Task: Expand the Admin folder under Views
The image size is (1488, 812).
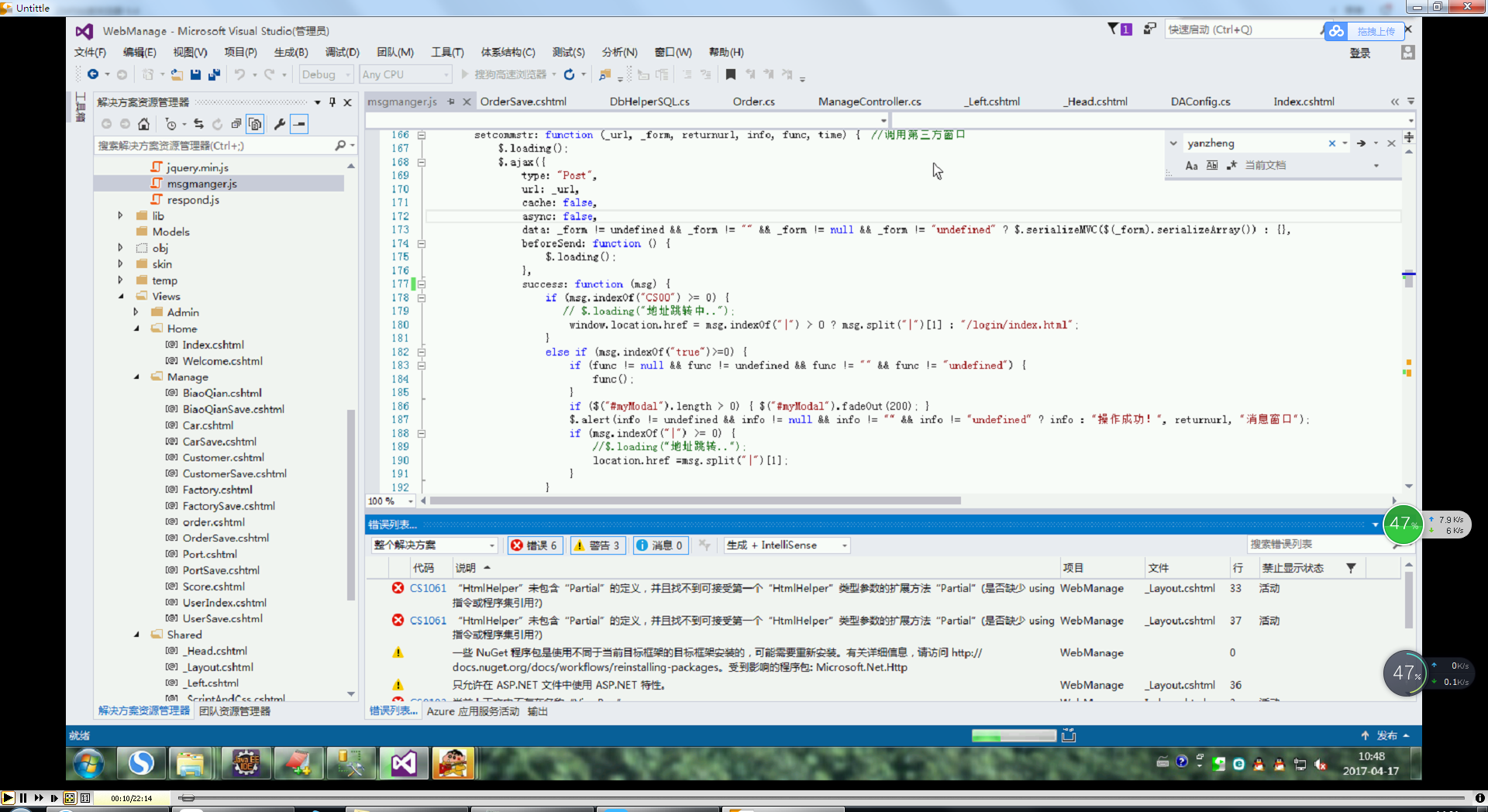Action: (x=136, y=312)
